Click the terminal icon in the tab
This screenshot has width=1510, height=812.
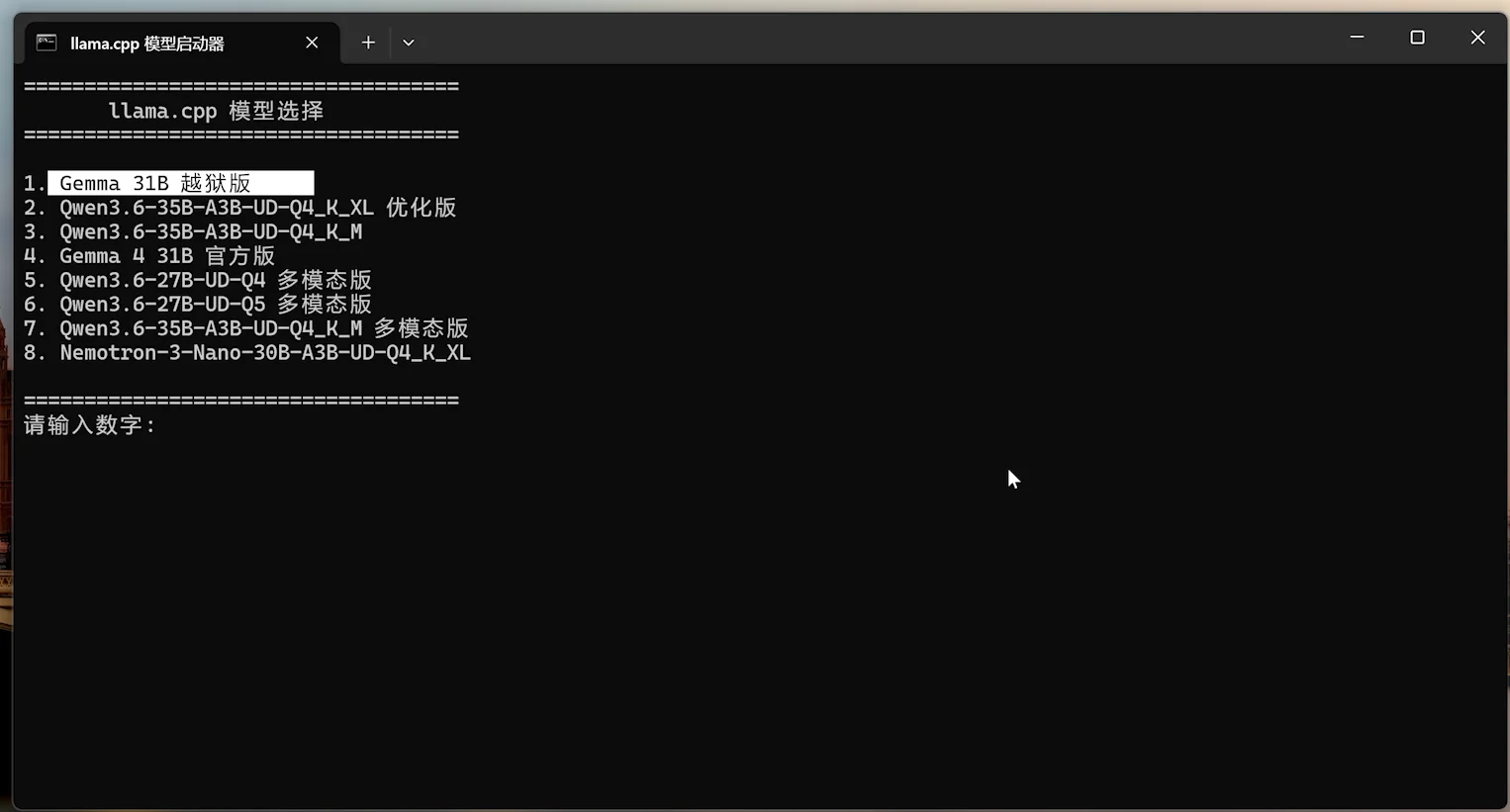tap(47, 42)
